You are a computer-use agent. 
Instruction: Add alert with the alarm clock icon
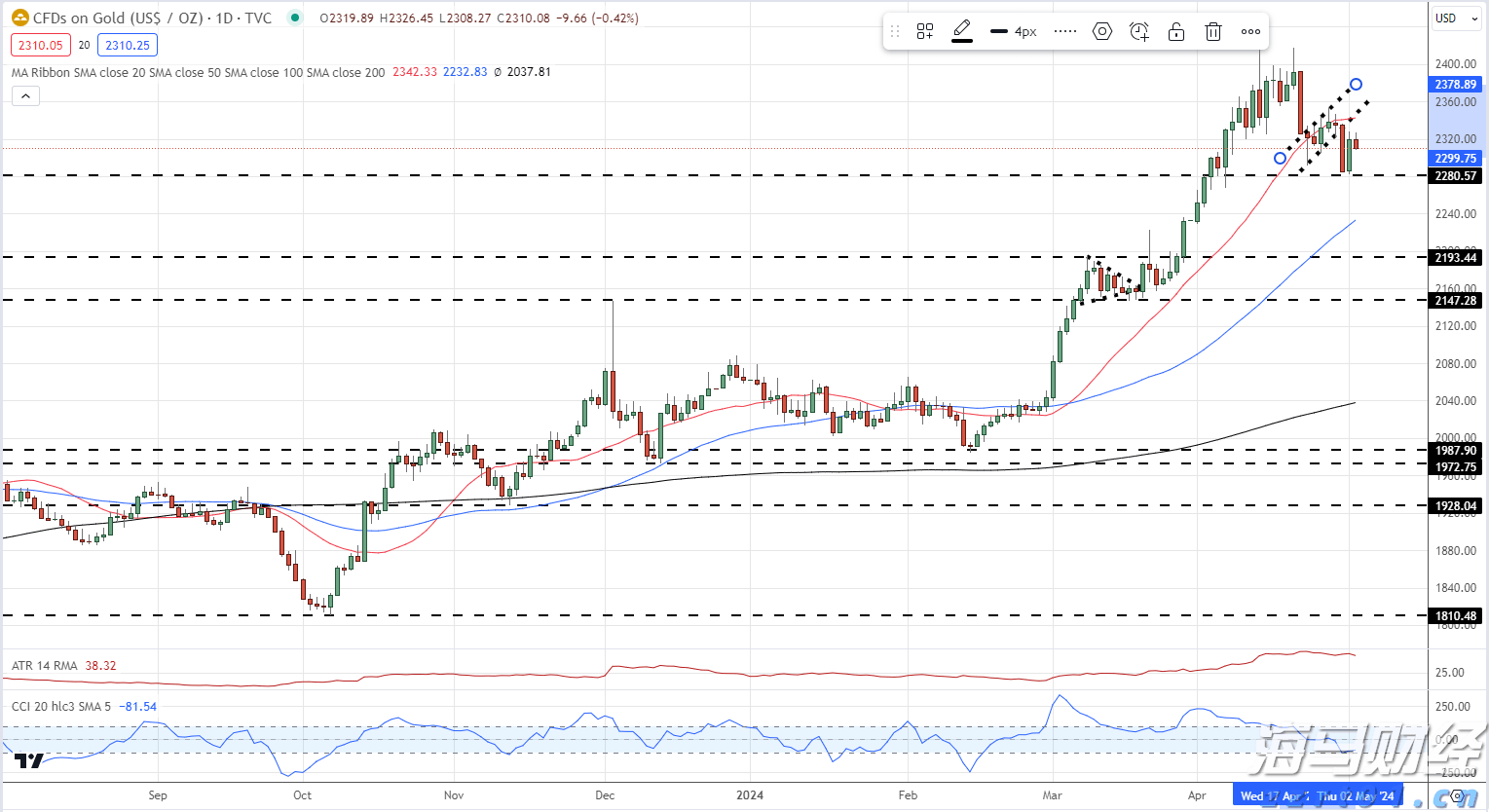tap(1139, 32)
